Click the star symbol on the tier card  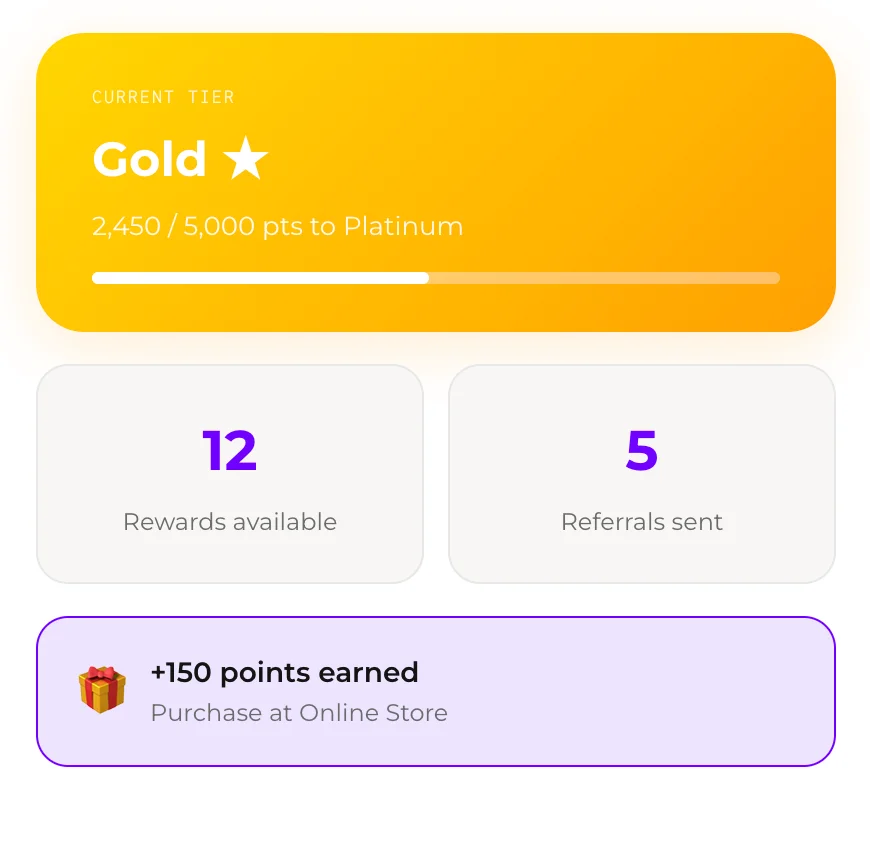point(246,157)
